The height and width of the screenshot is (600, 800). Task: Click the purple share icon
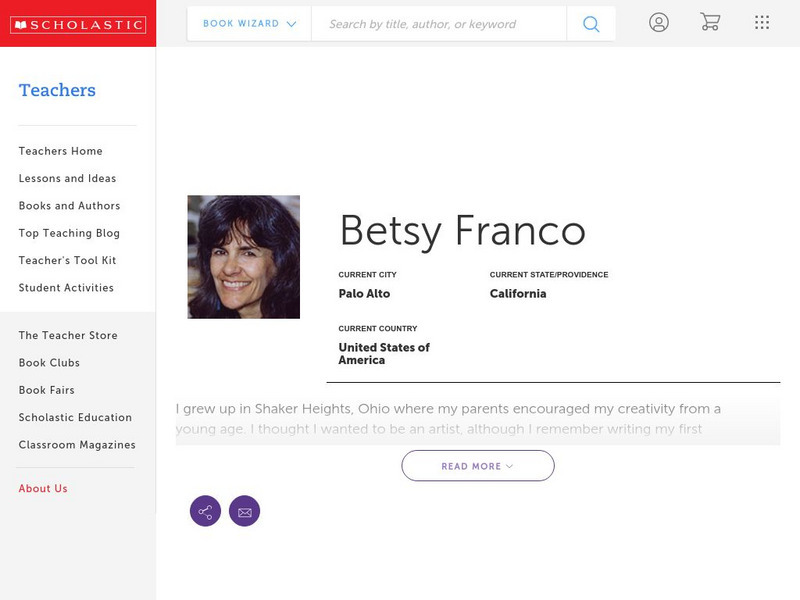coord(205,512)
